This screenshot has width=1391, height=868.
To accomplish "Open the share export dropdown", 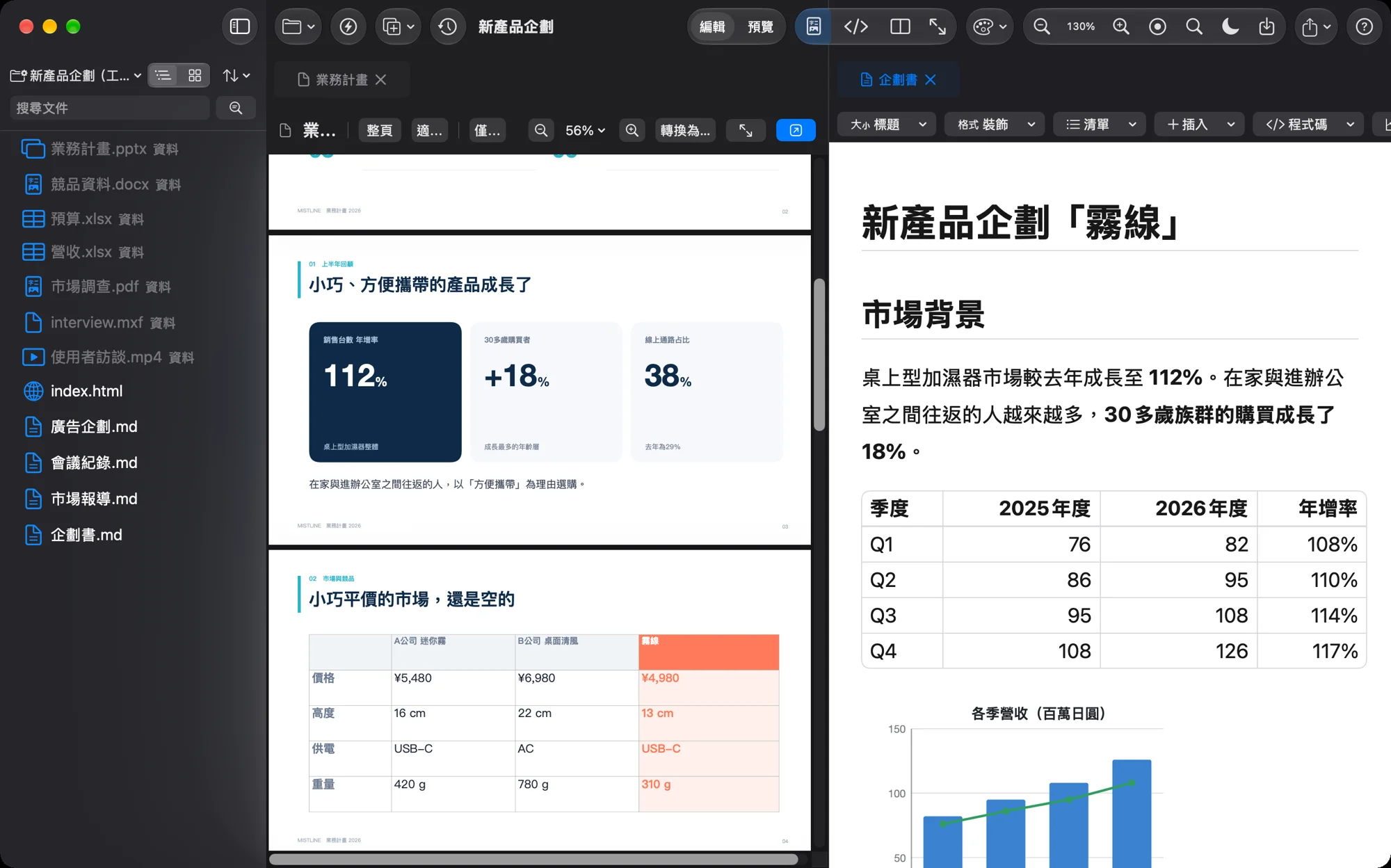I will [1316, 26].
